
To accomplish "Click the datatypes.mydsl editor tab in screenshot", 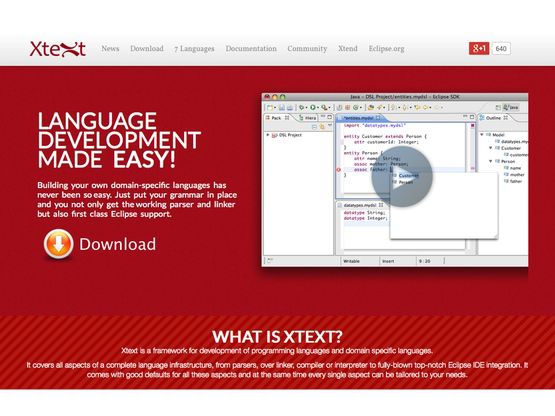I will [x=360, y=205].
